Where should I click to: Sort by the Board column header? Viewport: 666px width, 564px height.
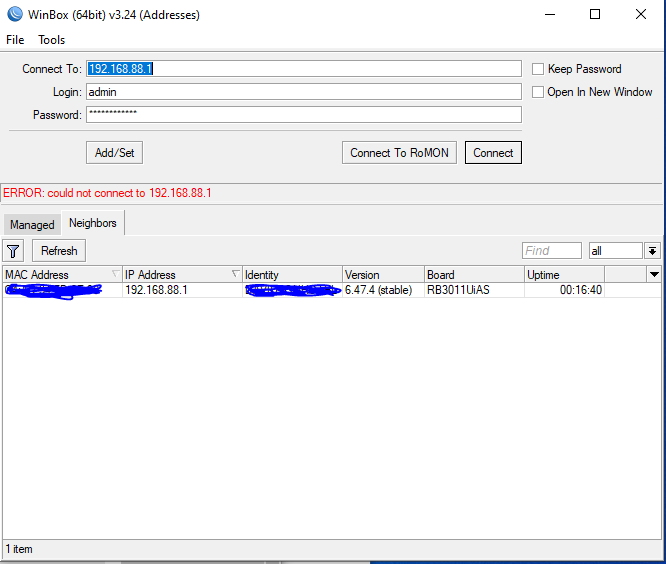474,274
